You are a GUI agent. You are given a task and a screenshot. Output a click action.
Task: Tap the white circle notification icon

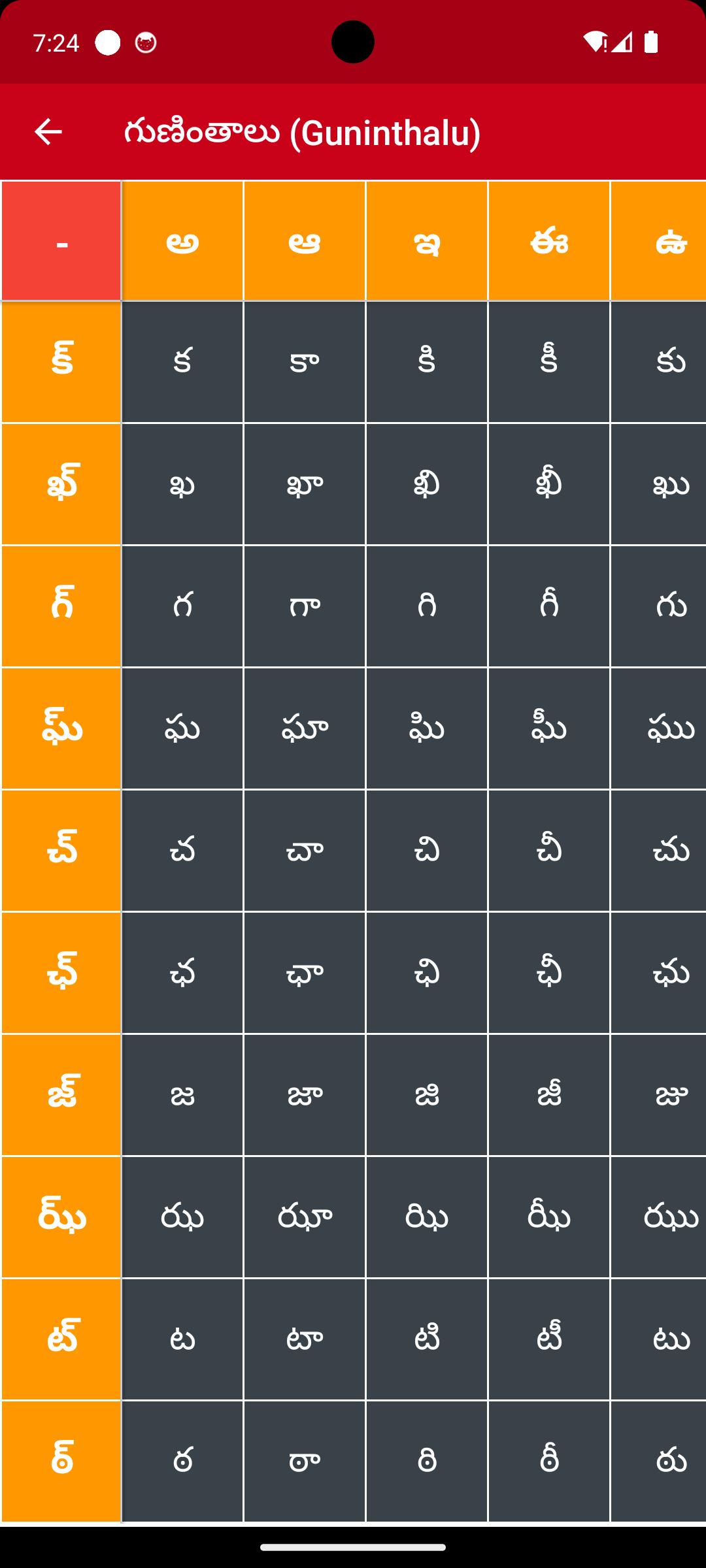pyautogui.click(x=108, y=43)
